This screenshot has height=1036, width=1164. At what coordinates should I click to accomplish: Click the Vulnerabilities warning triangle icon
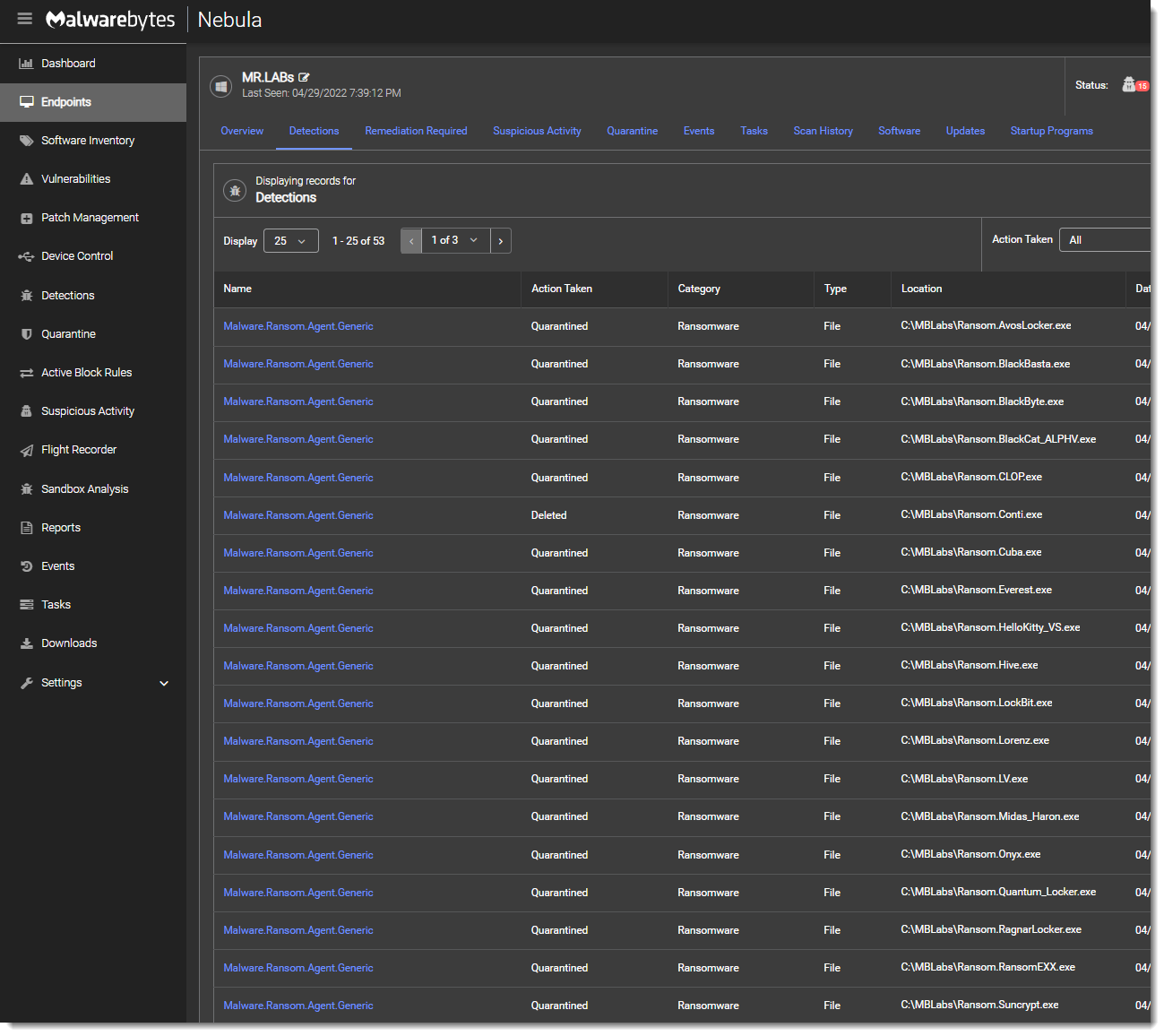click(26, 179)
